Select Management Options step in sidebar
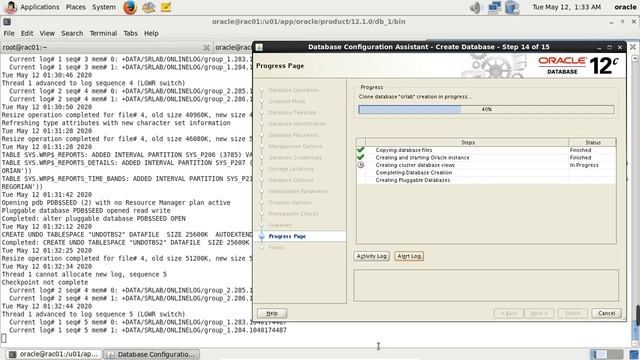 (x=295, y=146)
